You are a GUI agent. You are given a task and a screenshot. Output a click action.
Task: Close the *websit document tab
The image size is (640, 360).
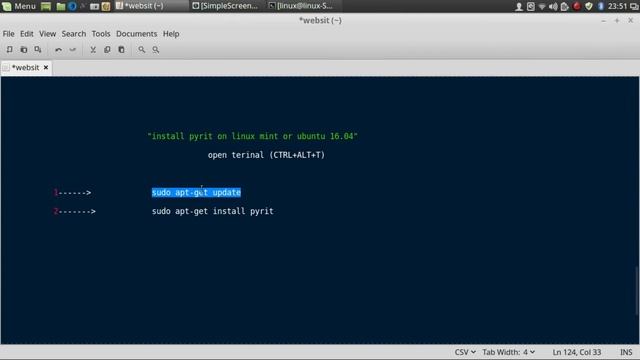[46, 67]
